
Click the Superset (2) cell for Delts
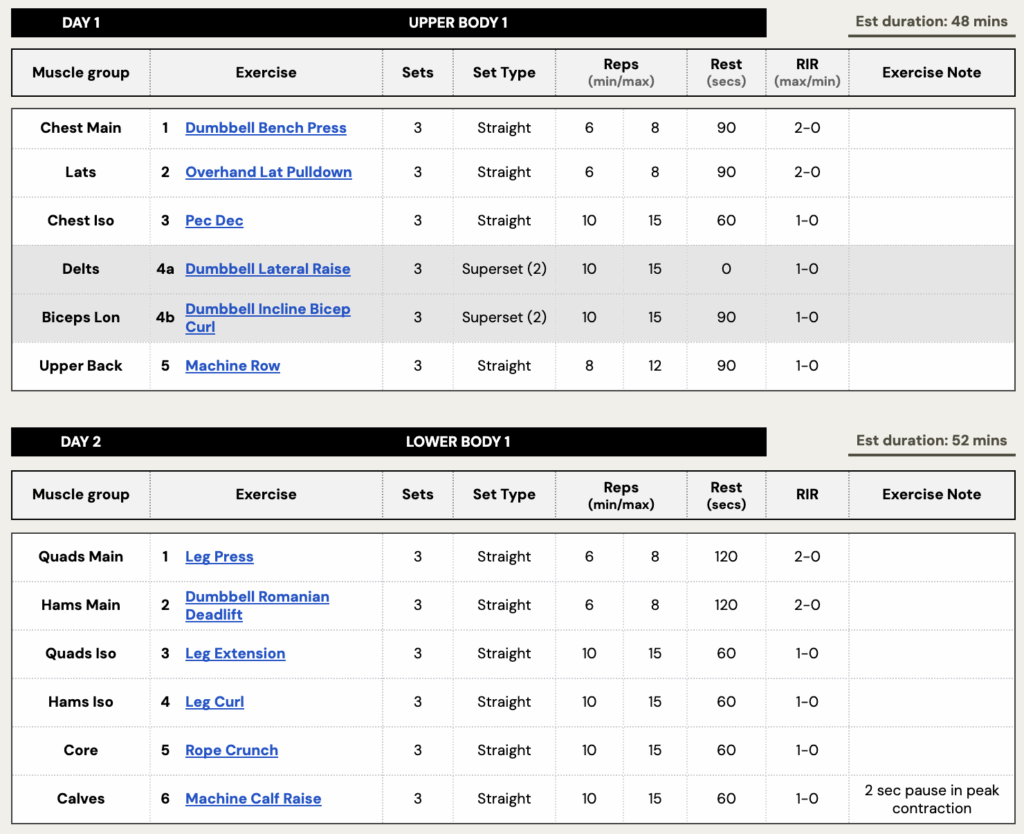point(504,269)
